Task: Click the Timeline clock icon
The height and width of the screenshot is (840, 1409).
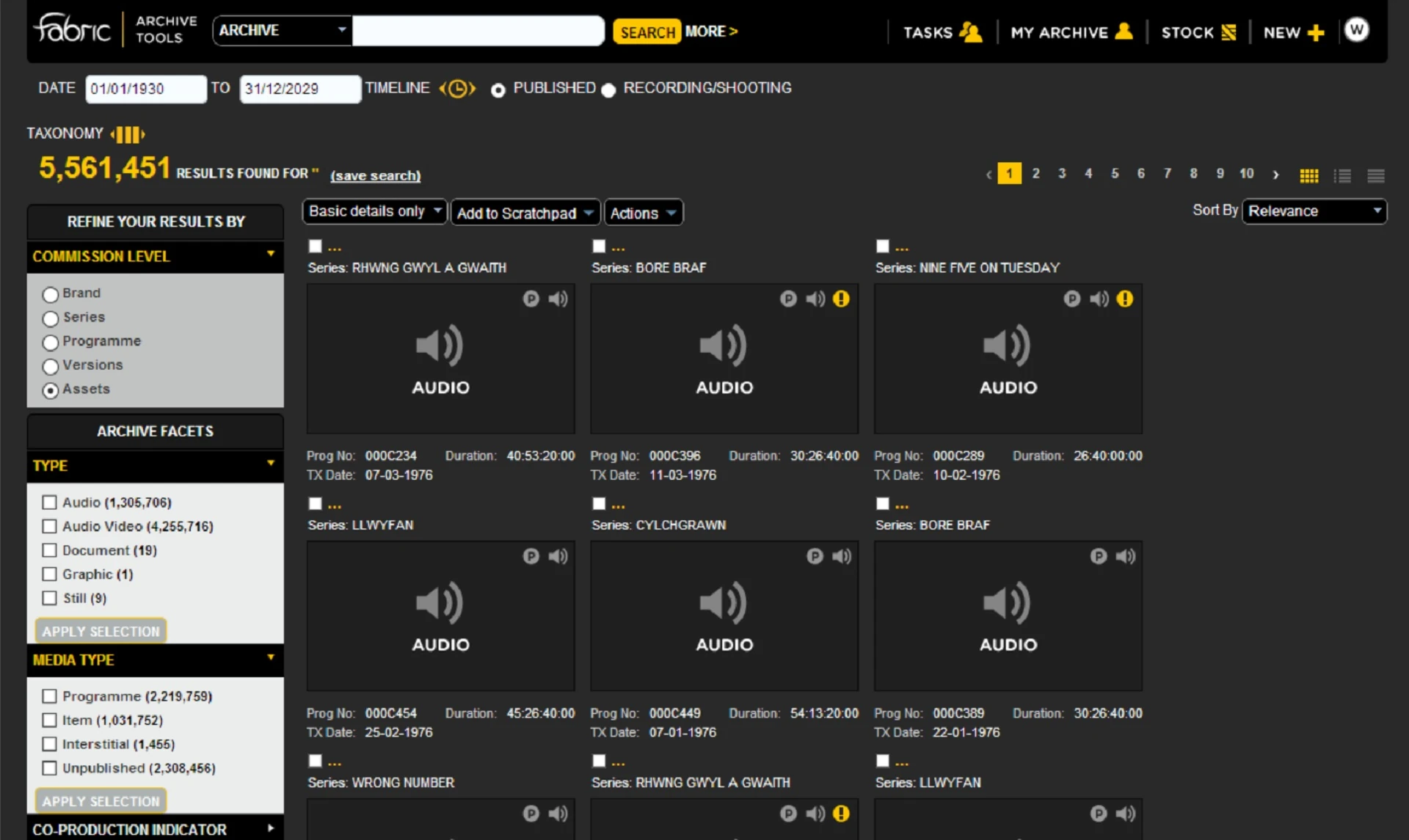Action: pyautogui.click(x=457, y=89)
